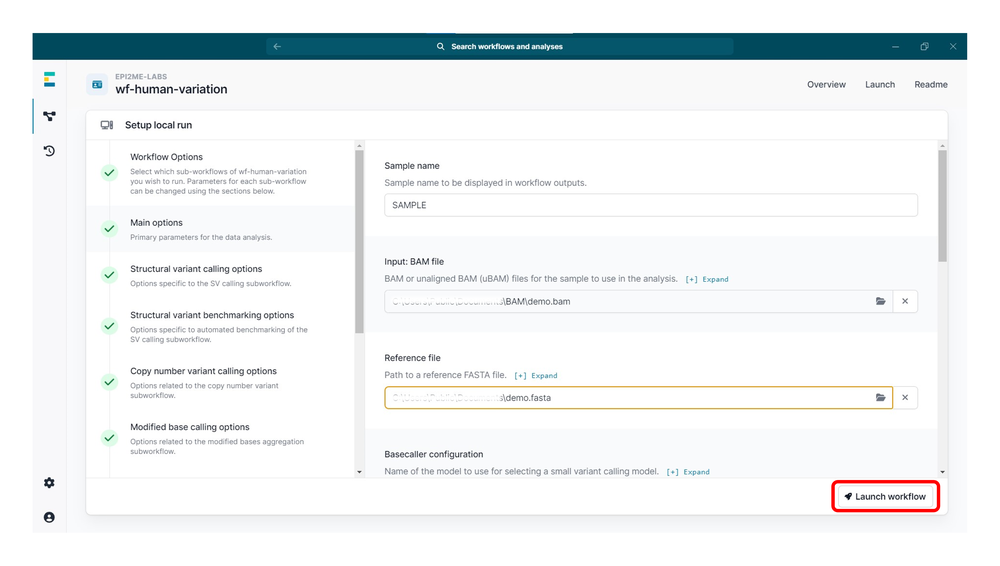Browse folder for Reference file
This screenshot has width=1000, height=566.
click(x=880, y=398)
